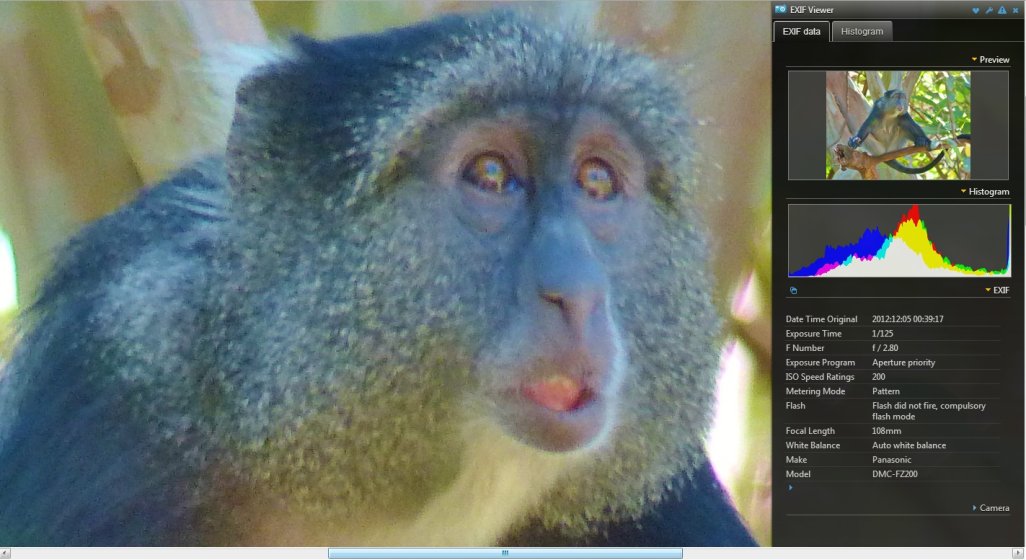The image size is (1026, 560).
Task: Select the Aperture priority value
Action: pyautogui.click(x=904, y=362)
